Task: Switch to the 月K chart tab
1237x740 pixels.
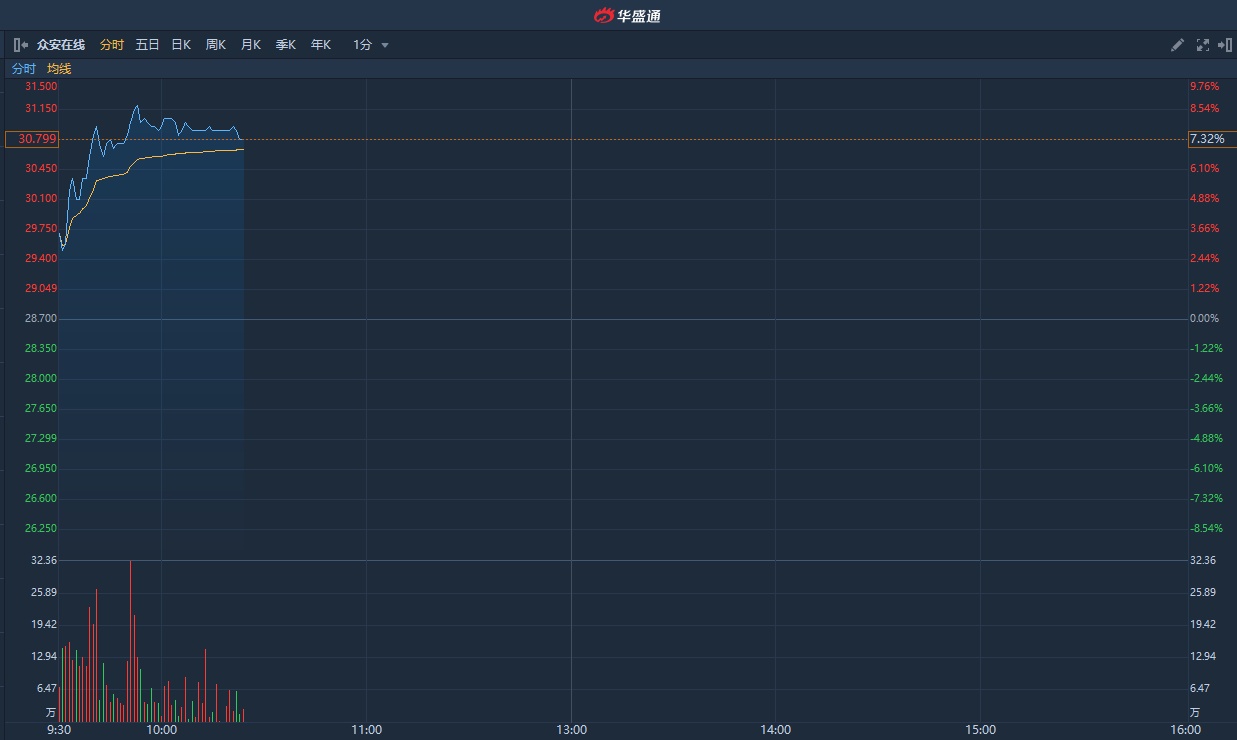Action: tap(251, 45)
